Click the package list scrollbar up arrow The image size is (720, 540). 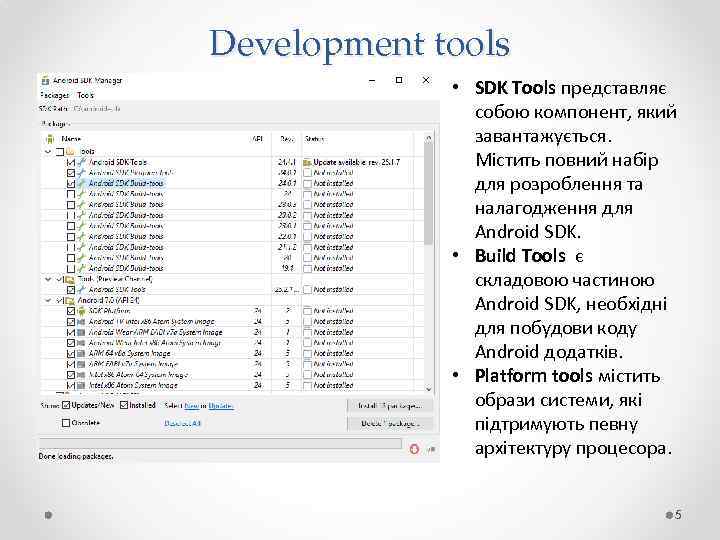click(x=428, y=138)
